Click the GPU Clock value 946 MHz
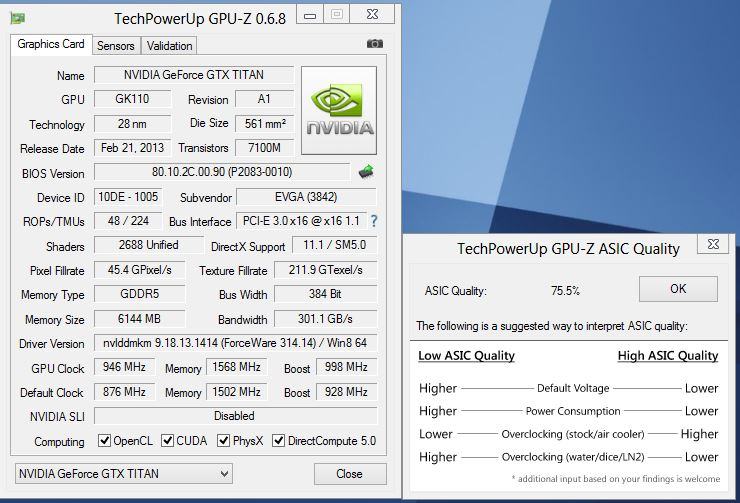The width and height of the screenshot is (740, 503). (x=125, y=367)
